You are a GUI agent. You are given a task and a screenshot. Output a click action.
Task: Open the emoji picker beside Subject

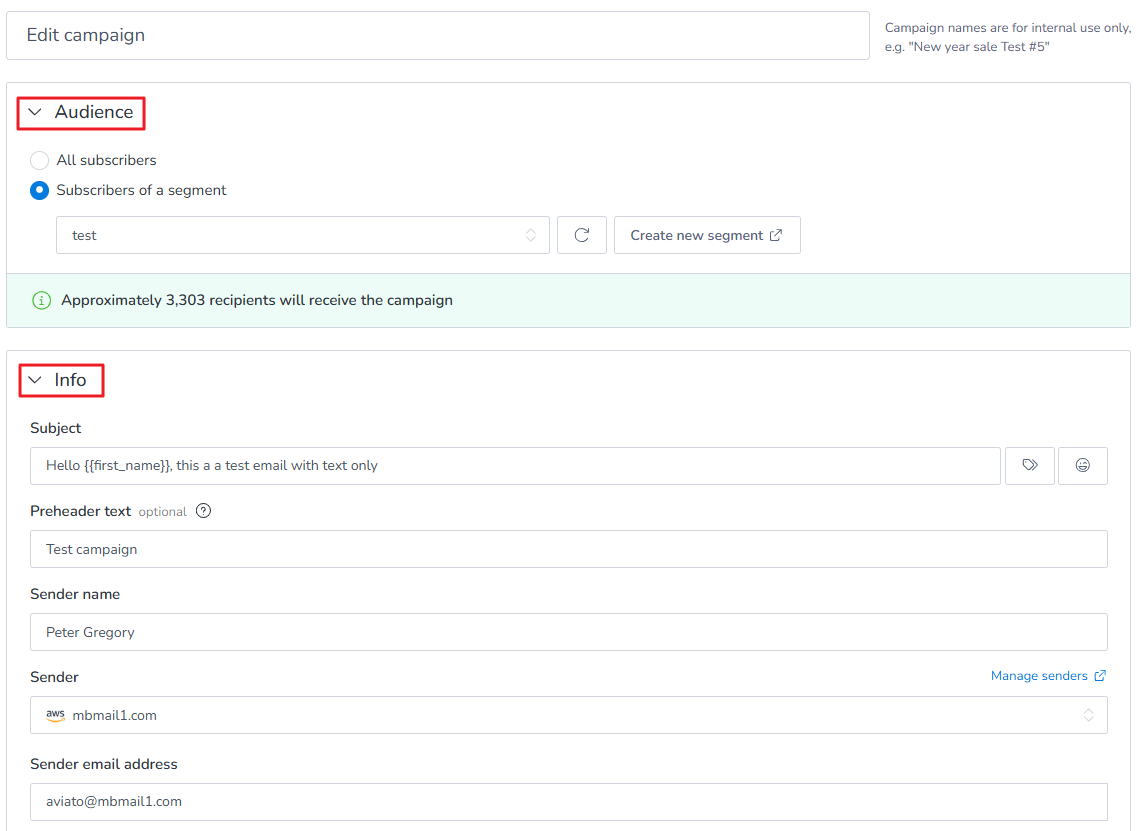(1082, 465)
